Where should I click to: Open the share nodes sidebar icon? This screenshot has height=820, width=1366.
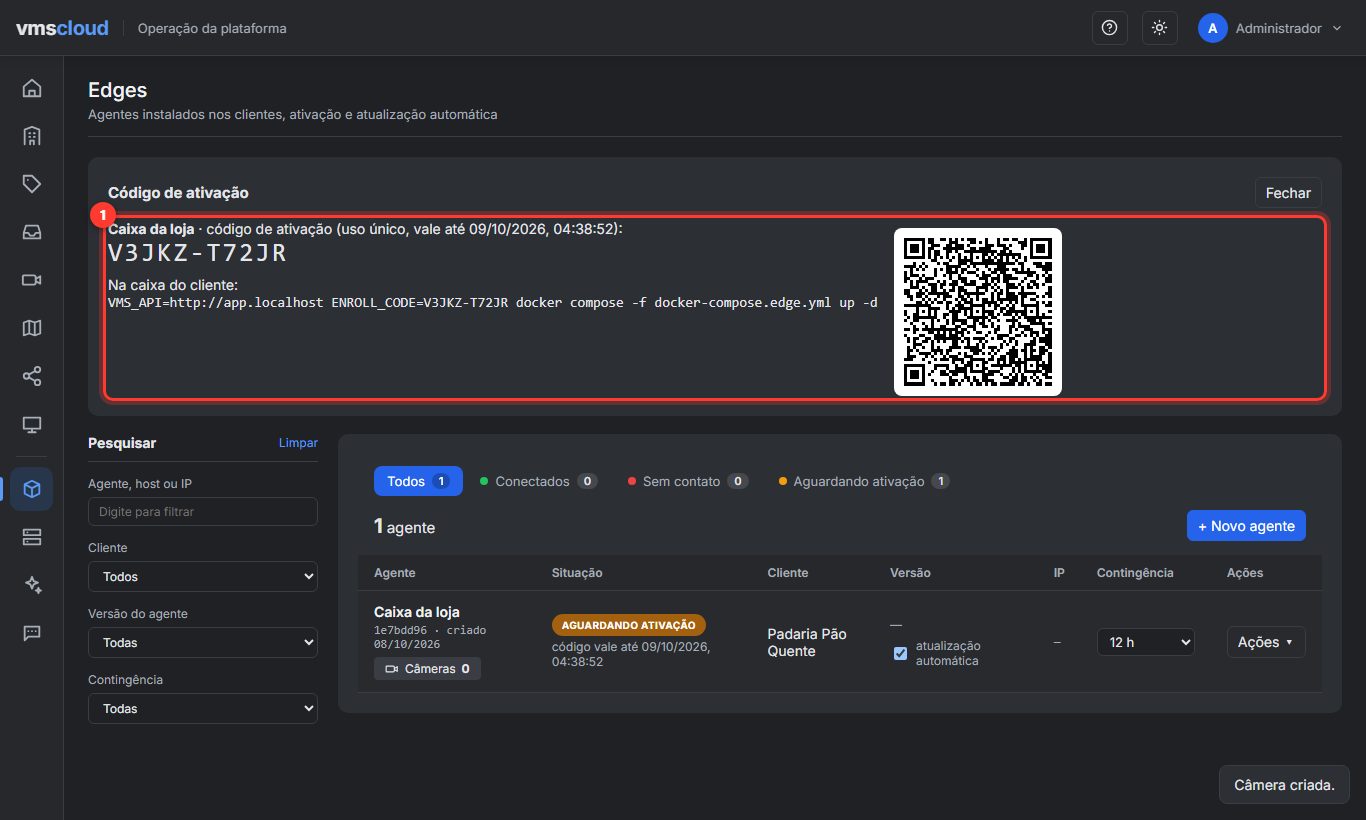(32, 376)
